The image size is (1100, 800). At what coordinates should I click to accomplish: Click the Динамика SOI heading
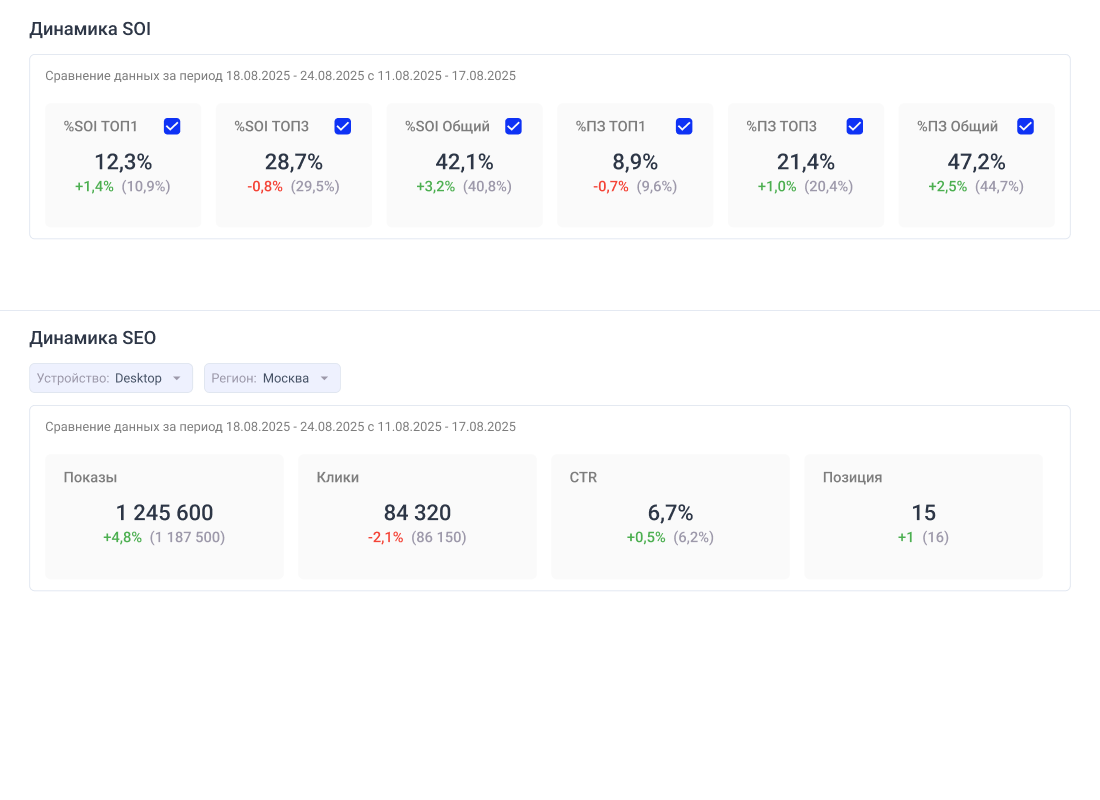[90, 29]
